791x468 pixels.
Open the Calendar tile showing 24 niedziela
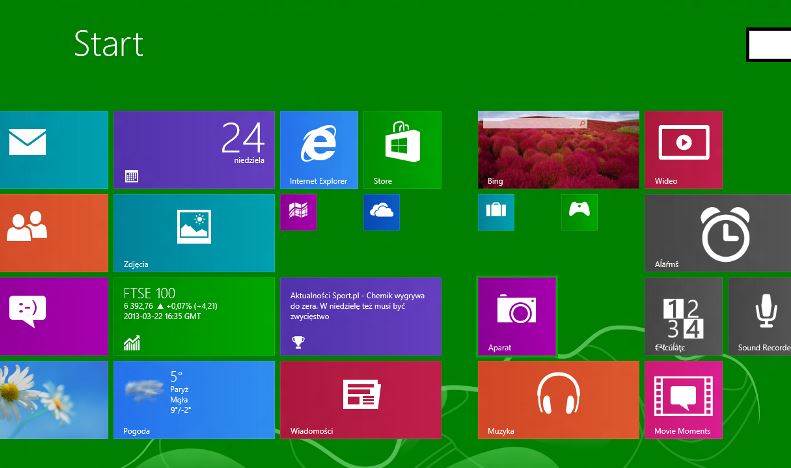[194, 150]
